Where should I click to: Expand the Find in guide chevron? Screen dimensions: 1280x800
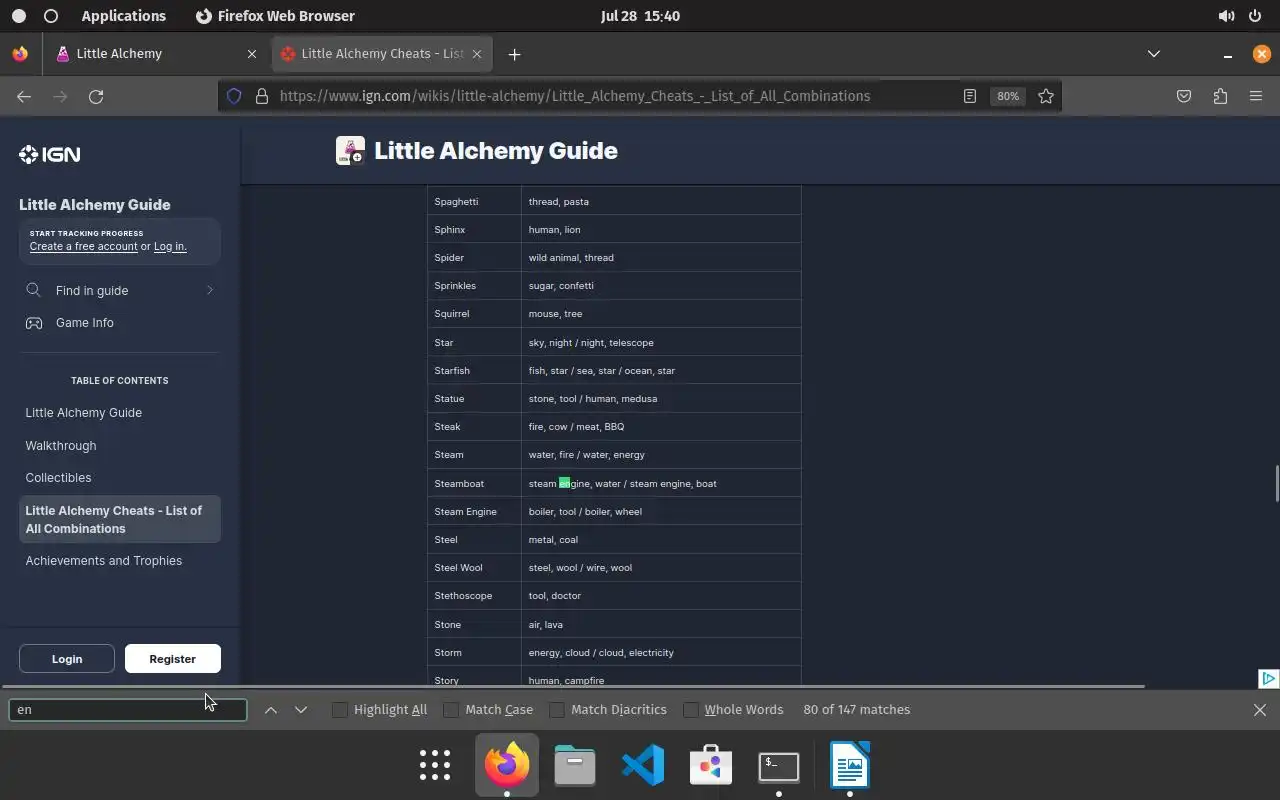210,290
